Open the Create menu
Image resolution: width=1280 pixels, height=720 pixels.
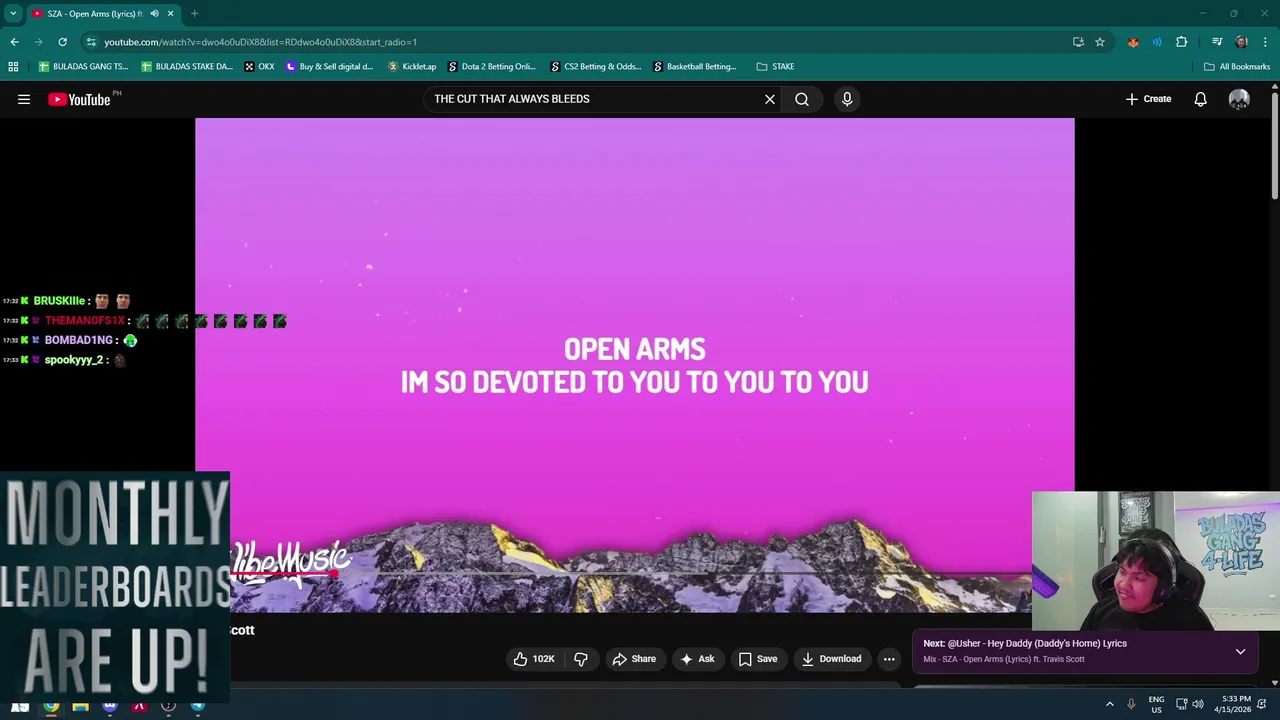(1148, 99)
